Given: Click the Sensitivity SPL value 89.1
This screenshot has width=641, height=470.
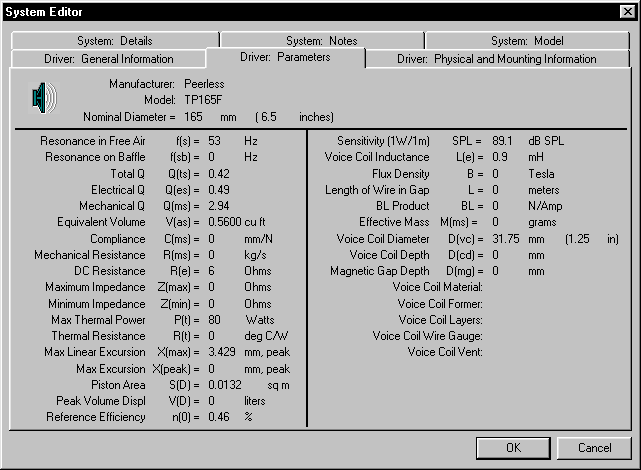Looking at the screenshot, I should (x=502, y=141).
